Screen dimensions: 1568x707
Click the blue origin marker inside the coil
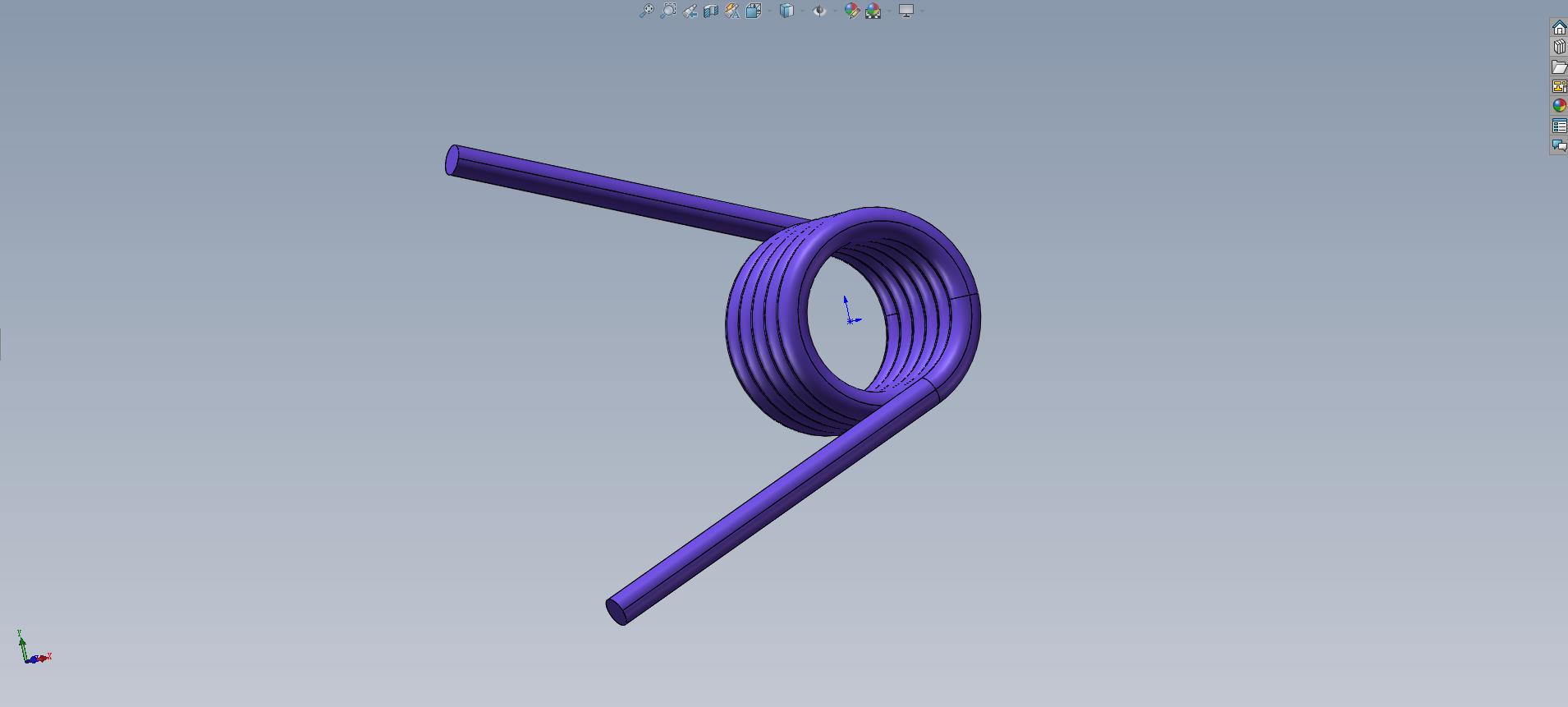click(850, 319)
